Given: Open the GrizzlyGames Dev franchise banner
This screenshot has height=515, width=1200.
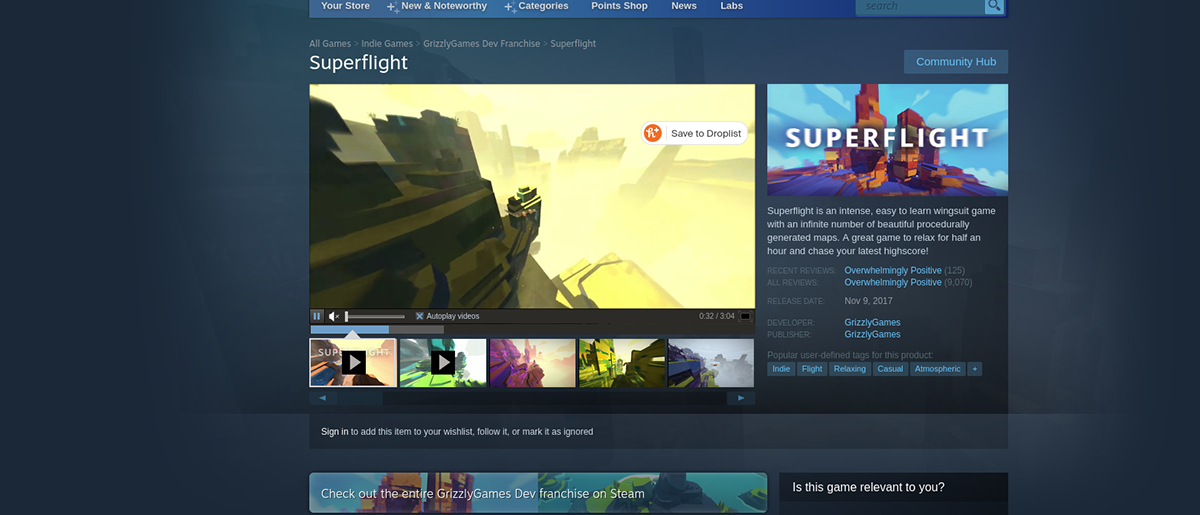Looking at the screenshot, I should click(538, 493).
